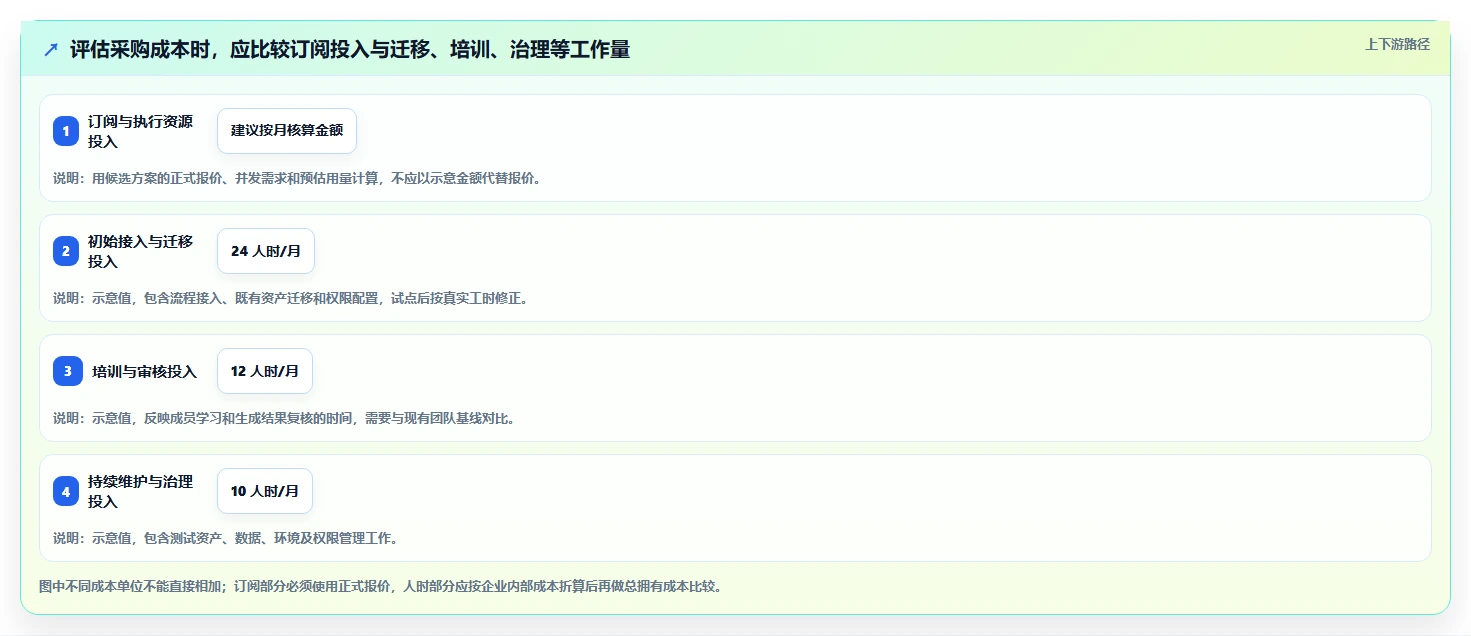The image size is (1471, 636).
Task: Click the 建议按月核算金额 pill
Action: point(287,131)
